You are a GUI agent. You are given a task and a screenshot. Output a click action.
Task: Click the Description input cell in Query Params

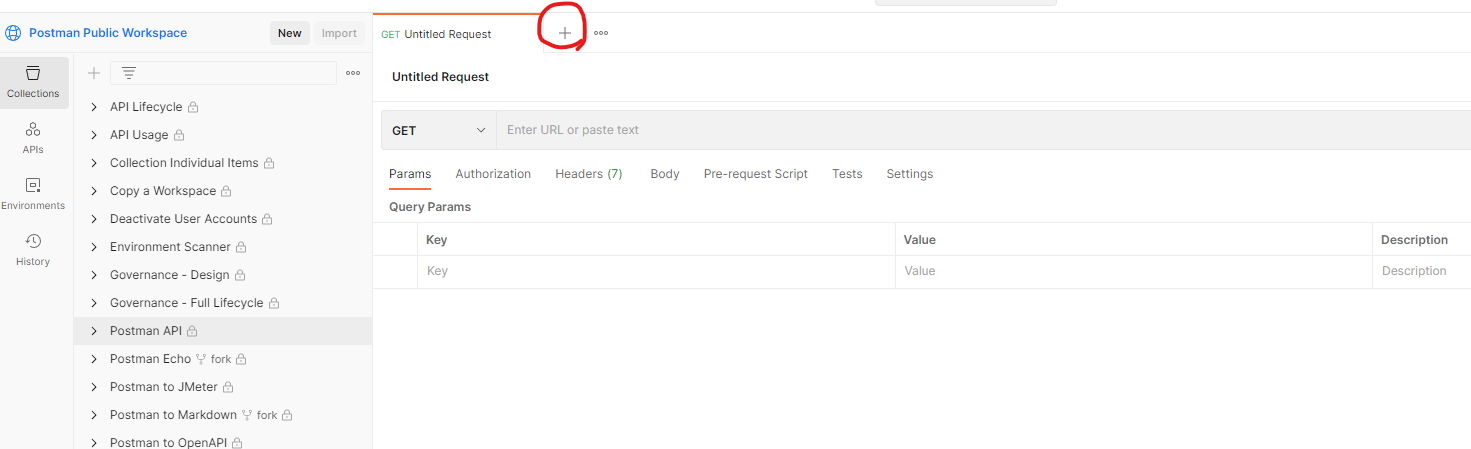click(1422, 271)
